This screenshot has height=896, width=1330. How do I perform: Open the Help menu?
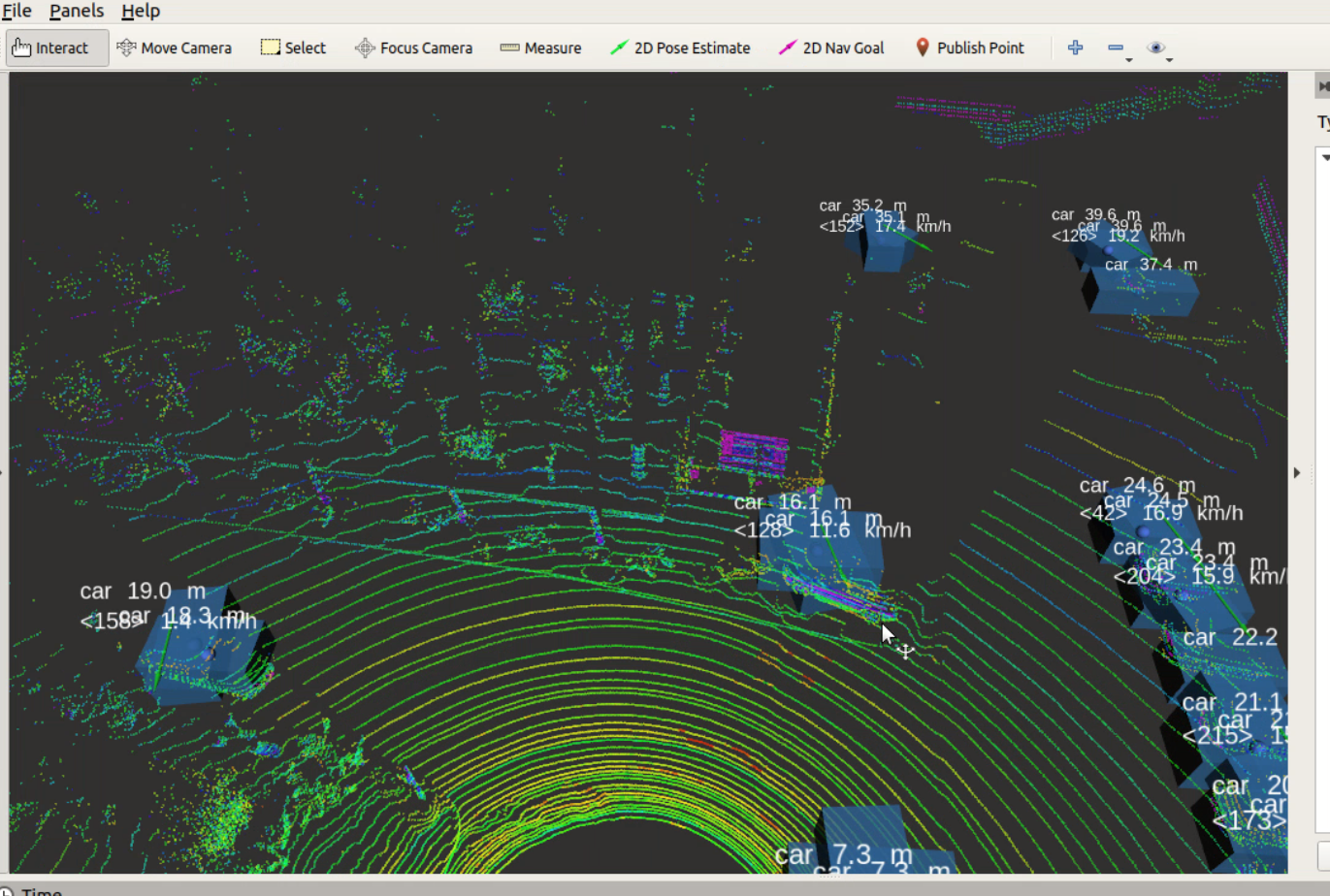141,11
